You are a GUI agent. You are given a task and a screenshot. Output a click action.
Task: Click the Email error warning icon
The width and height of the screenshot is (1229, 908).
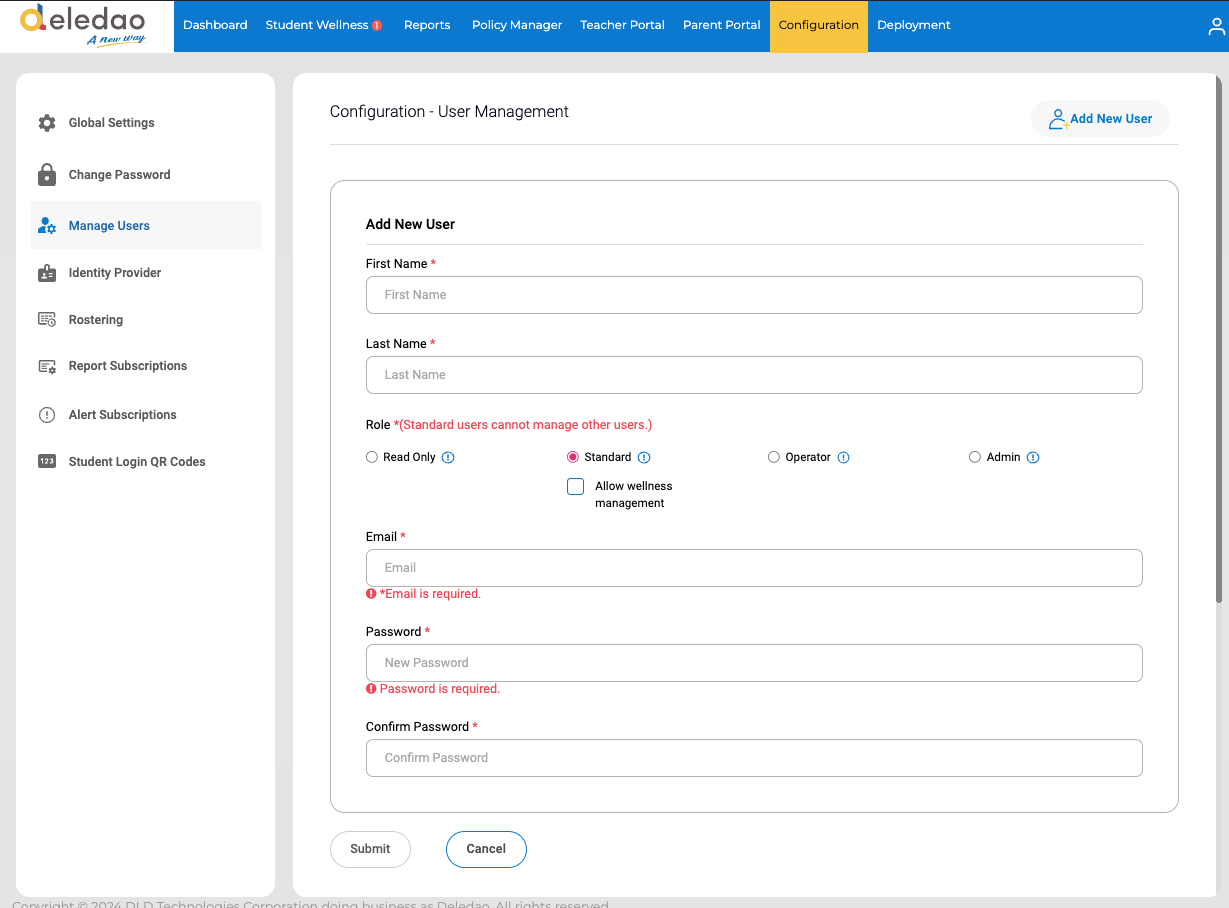tap(371, 594)
